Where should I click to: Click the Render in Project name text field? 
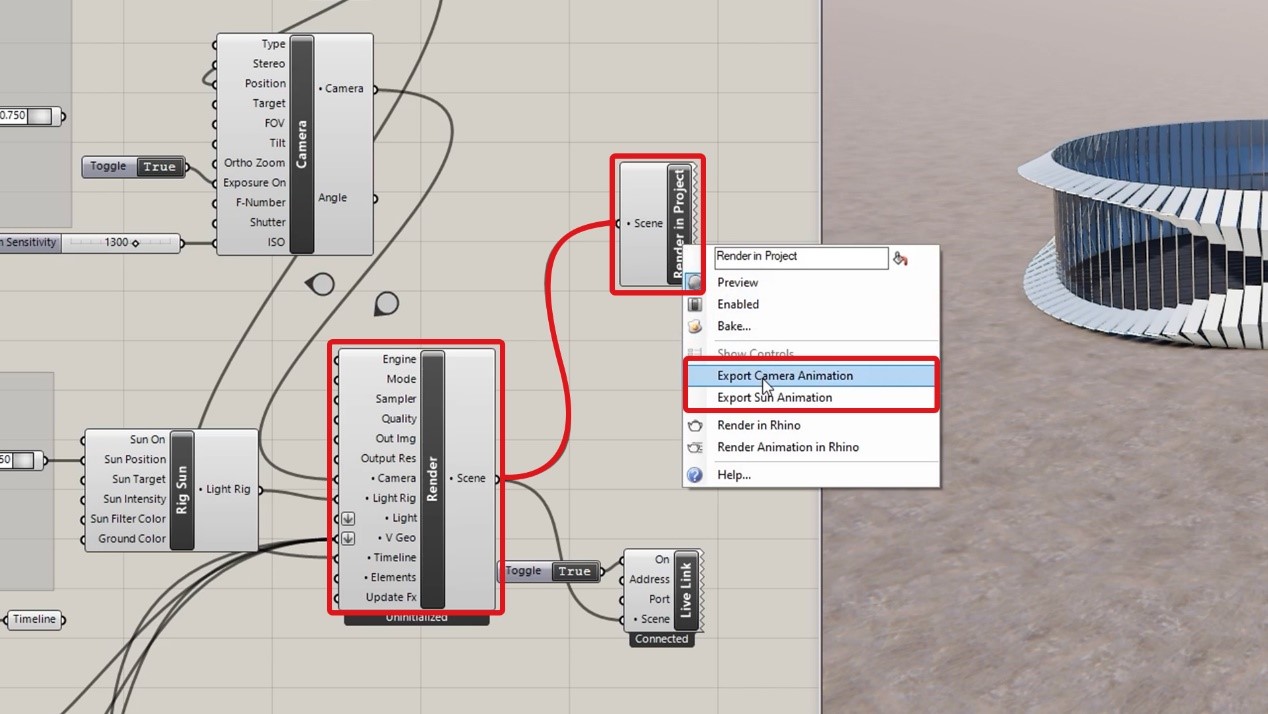tap(800, 257)
